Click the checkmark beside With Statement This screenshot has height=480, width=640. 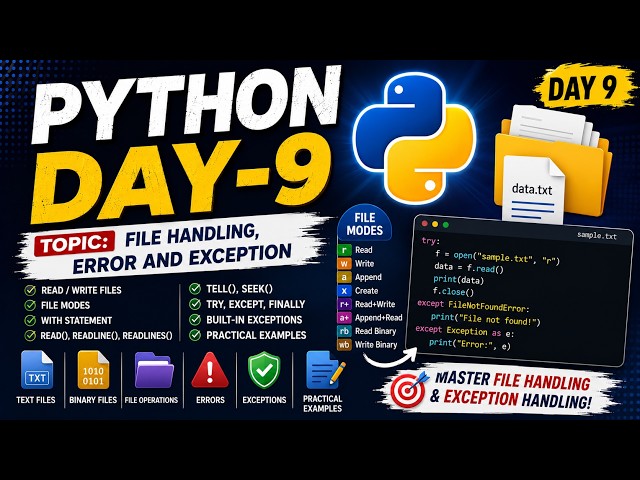[x=30, y=320]
